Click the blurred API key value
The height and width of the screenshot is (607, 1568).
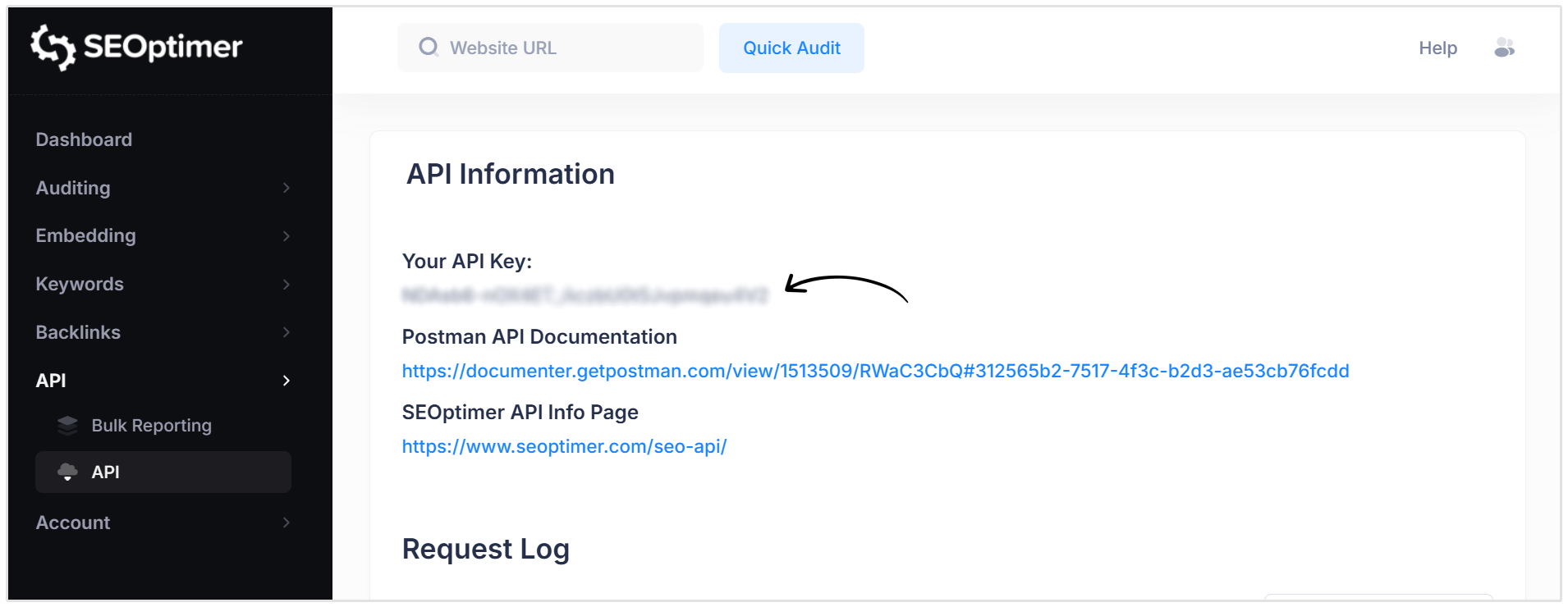point(585,295)
